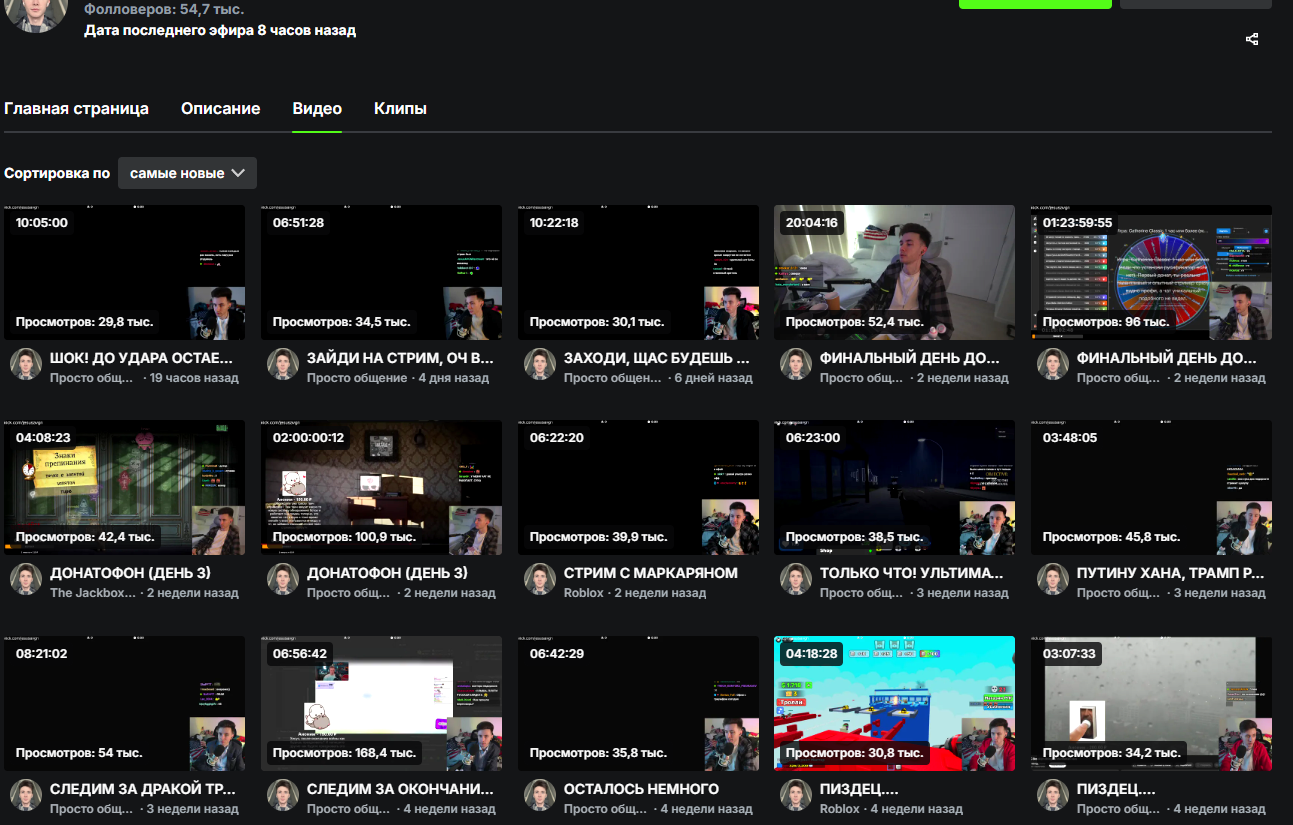Viewport: 1293px width, 825px height.
Task: Click the 03:48:05 duration badge
Action: [x=1070, y=438]
